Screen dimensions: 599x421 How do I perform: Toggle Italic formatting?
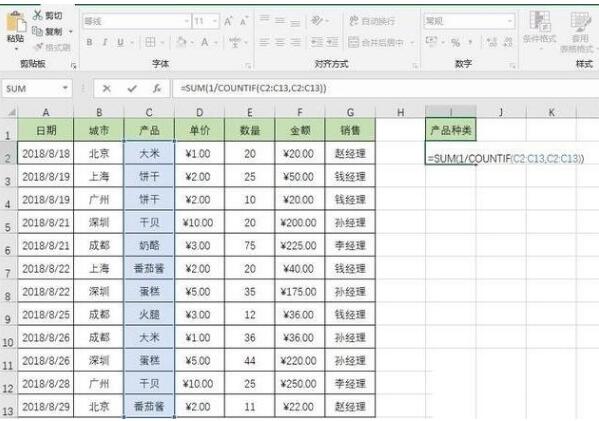tap(104, 42)
